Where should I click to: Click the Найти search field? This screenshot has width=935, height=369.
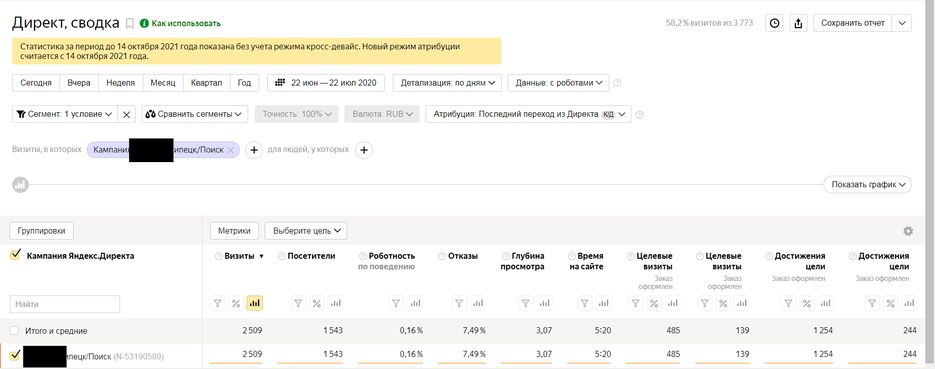pos(65,304)
